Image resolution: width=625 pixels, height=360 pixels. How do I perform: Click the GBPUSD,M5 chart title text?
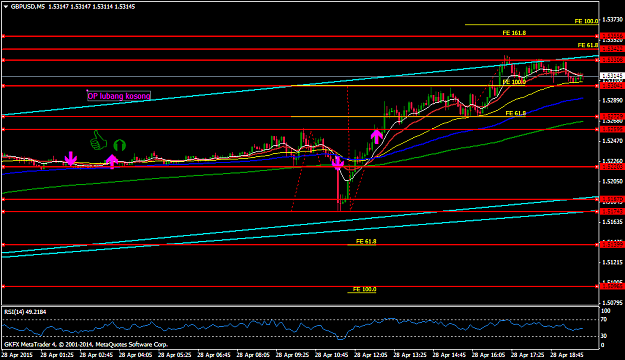pyautogui.click(x=28, y=7)
